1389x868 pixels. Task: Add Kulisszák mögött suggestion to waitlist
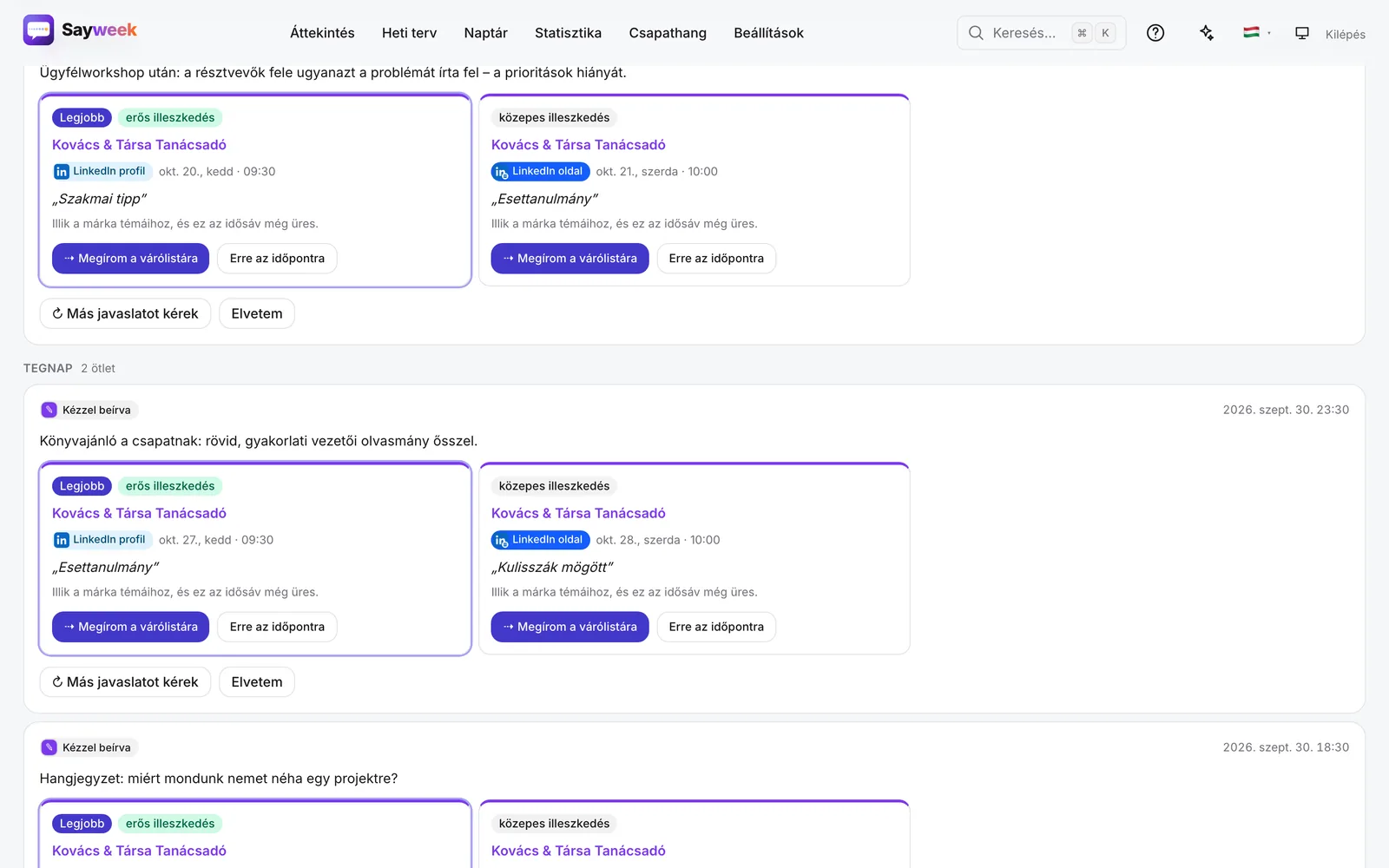pos(569,627)
